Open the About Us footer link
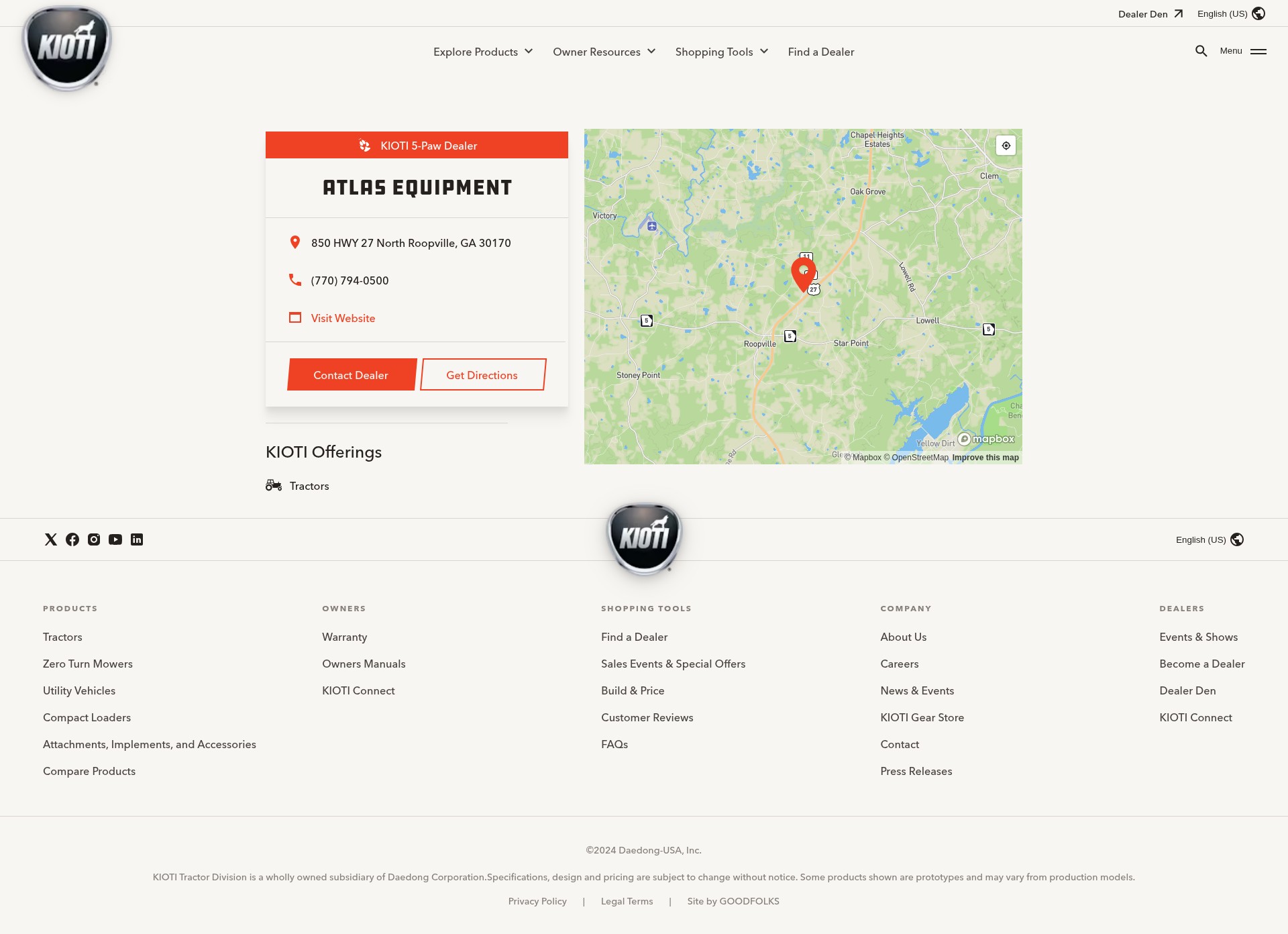 [x=903, y=637]
